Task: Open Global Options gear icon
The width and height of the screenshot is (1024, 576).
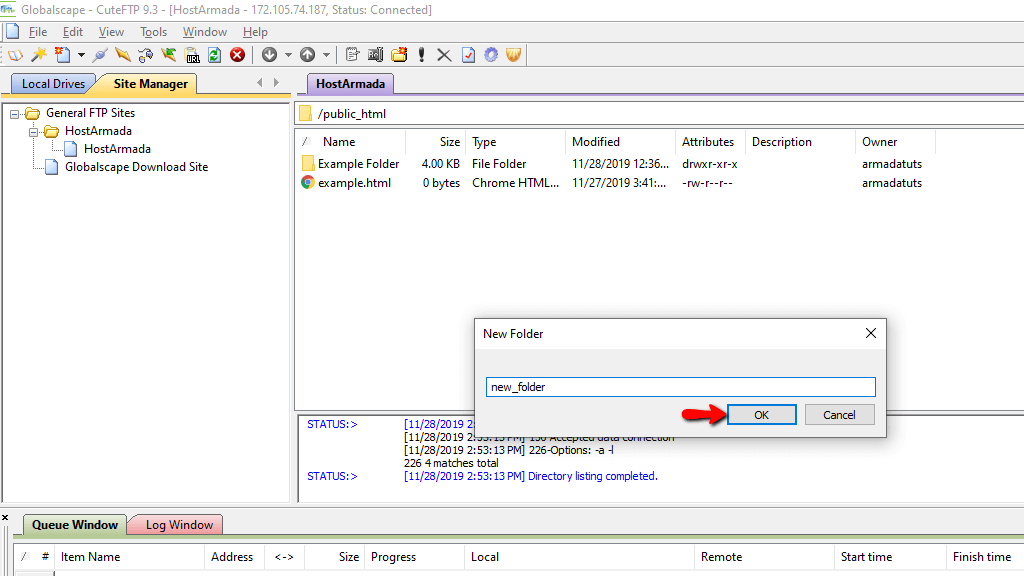Action: [491, 55]
